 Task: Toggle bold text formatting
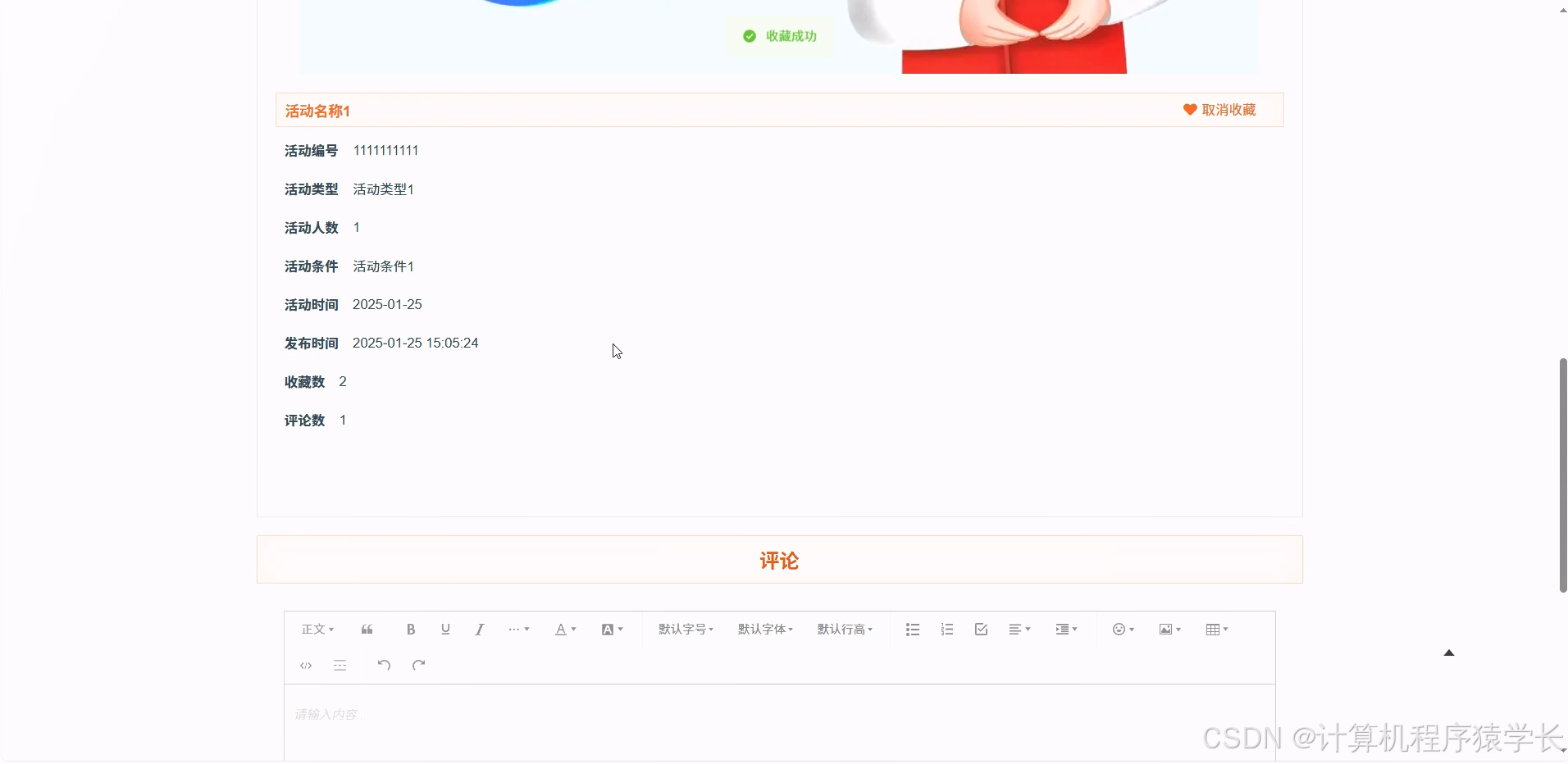(410, 629)
